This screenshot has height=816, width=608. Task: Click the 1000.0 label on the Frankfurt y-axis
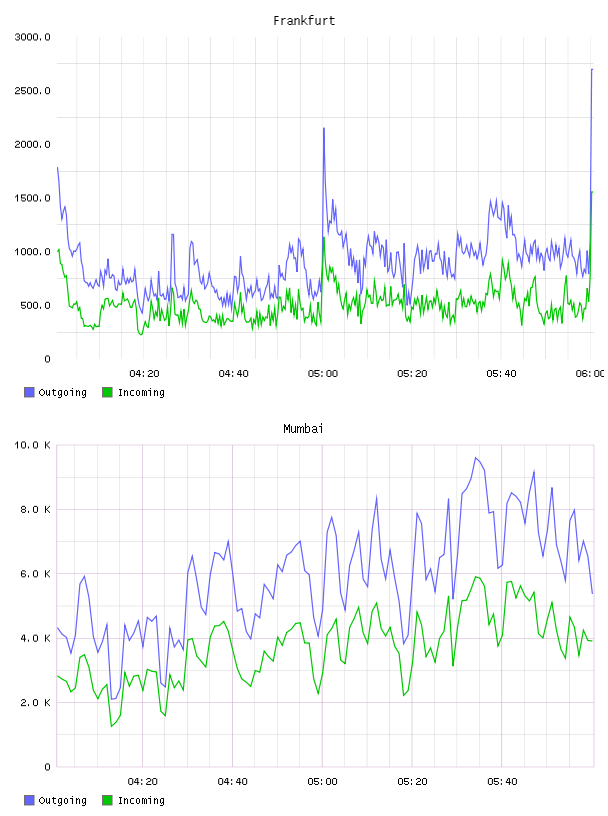pyautogui.click(x=32, y=251)
